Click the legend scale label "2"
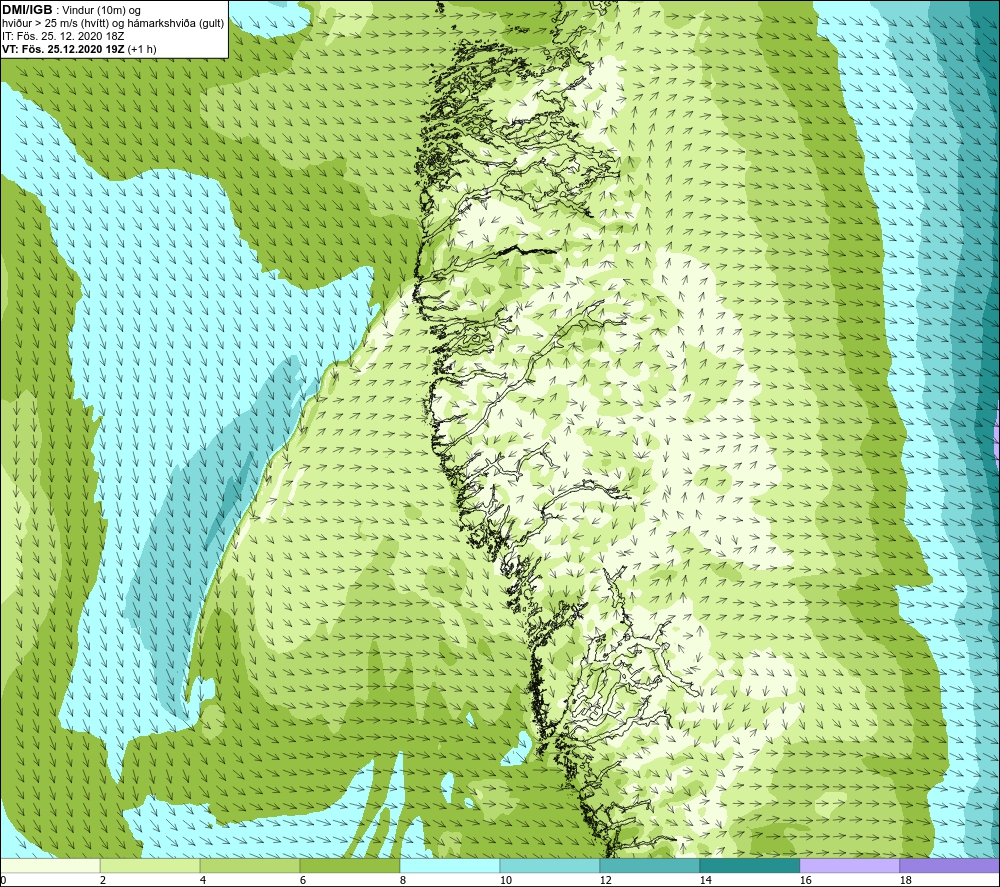This screenshot has height=887, width=1000. pyautogui.click(x=103, y=881)
